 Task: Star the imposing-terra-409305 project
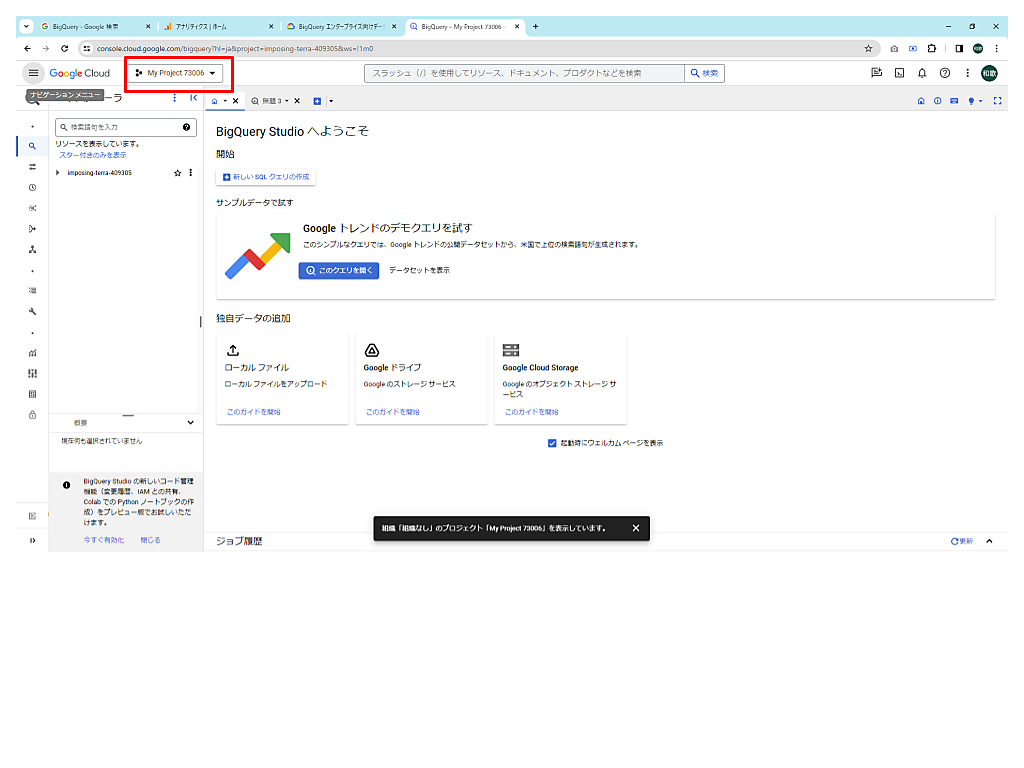coord(177,173)
